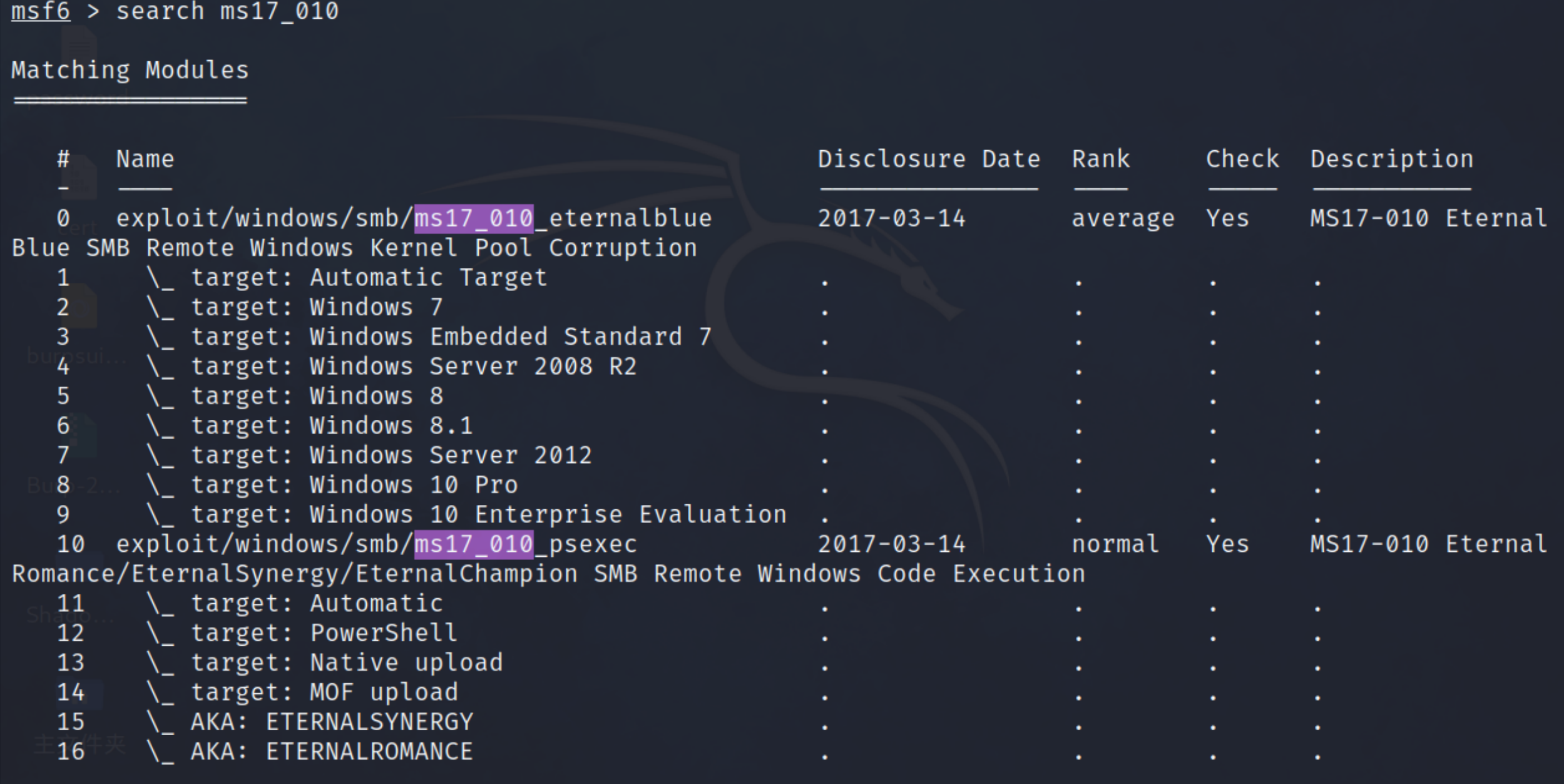Click the Name column header
1564x784 pixels.
[145, 159]
